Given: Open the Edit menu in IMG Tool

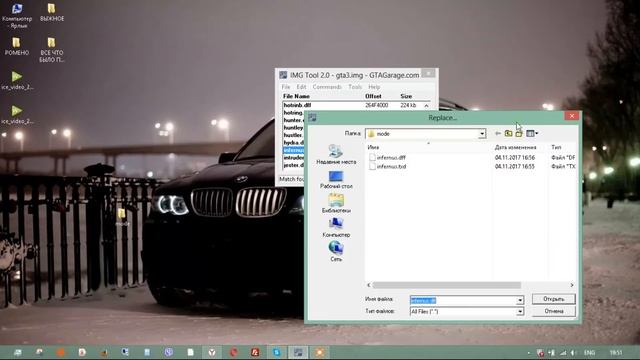Looking at the screenshot, I should click(x=301, y=87).
